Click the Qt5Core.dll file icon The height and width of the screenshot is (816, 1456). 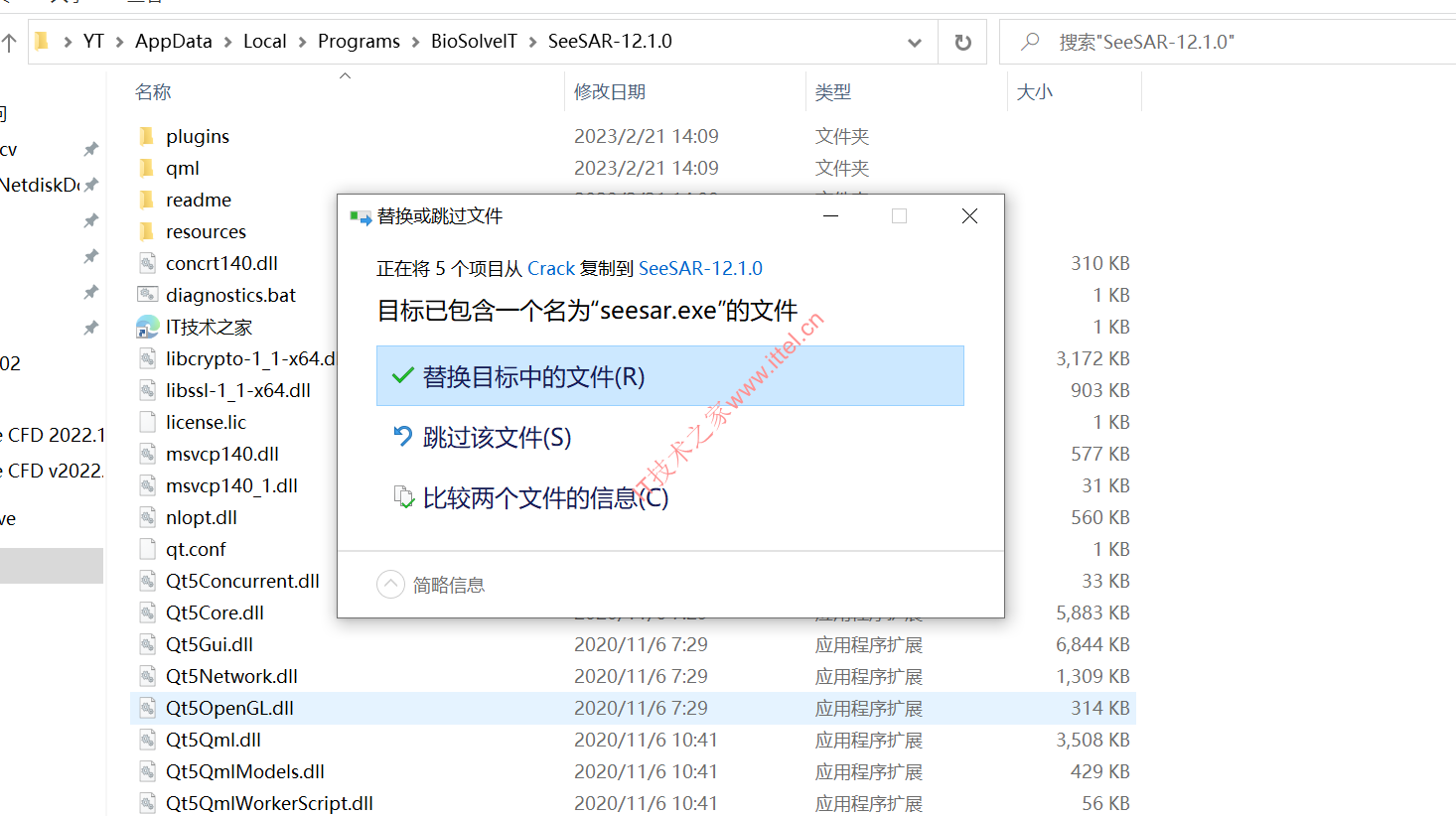tap(147, 612)
